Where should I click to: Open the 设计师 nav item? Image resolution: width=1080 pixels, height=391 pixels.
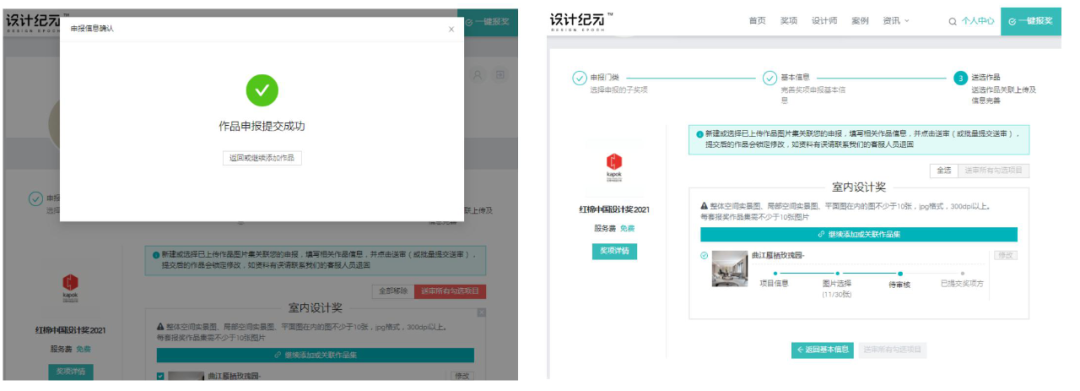coord(824,21)
